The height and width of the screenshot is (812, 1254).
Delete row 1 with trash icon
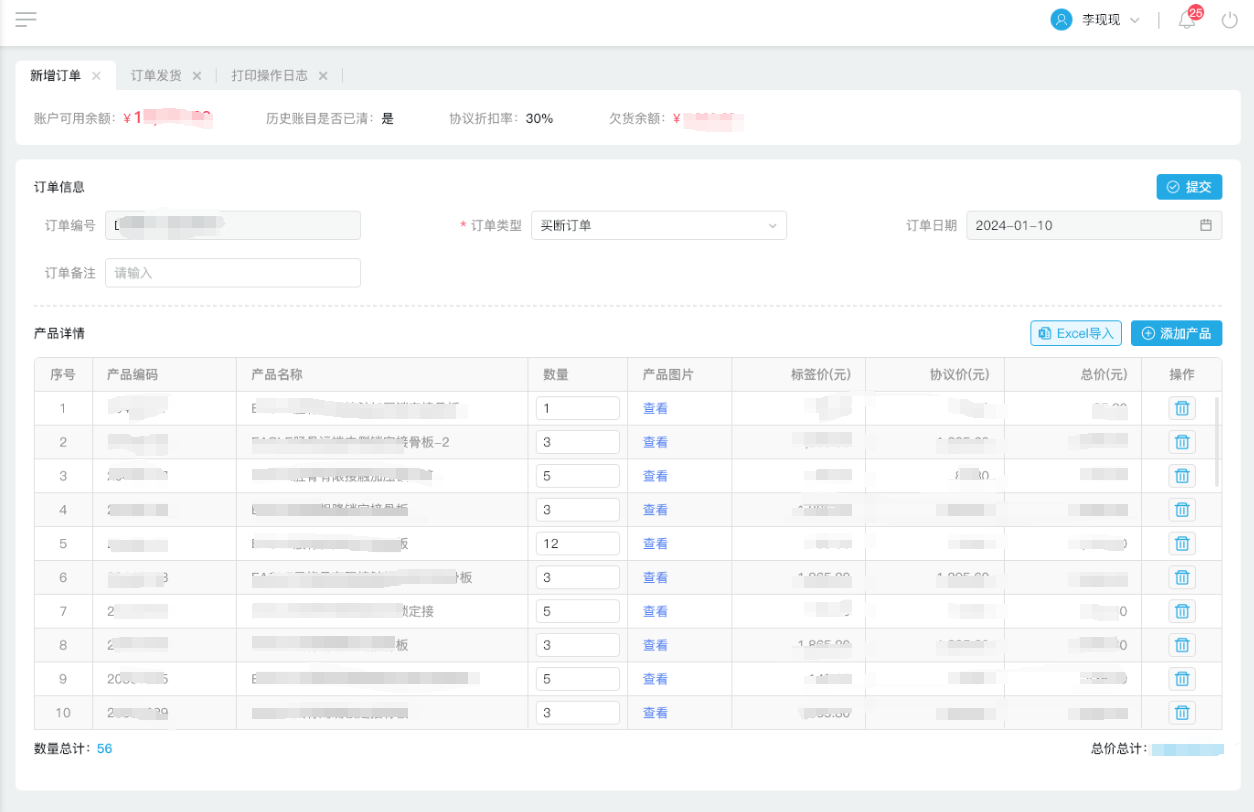point(1182,408)
